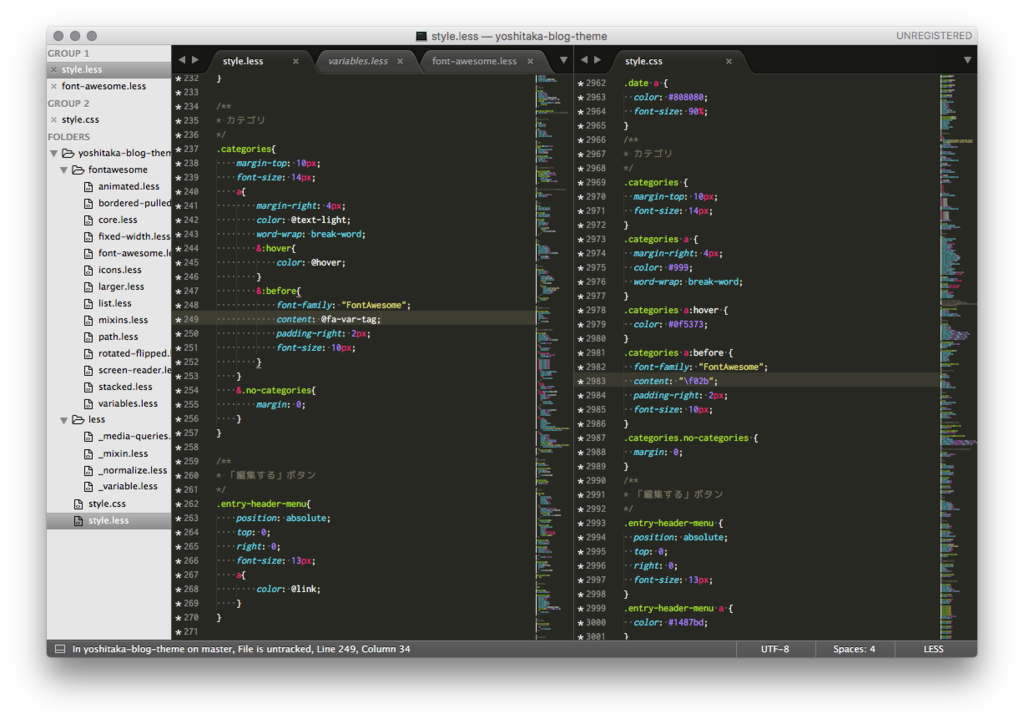Image resolution: width=1024 pixels, height=724 pixels.
Task: Switch to the variables.less tab
Action: click(358, 61)
